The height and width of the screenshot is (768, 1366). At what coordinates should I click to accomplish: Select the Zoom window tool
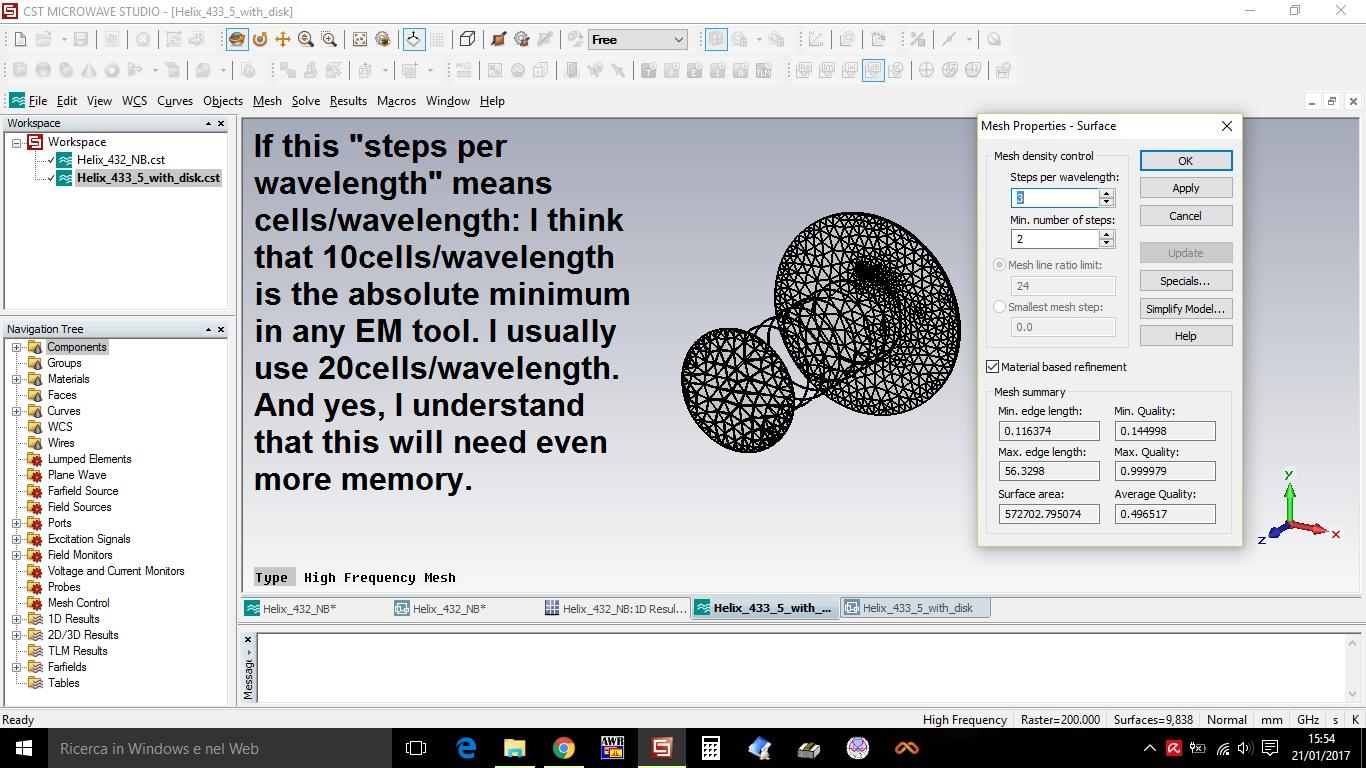[329, 40]
